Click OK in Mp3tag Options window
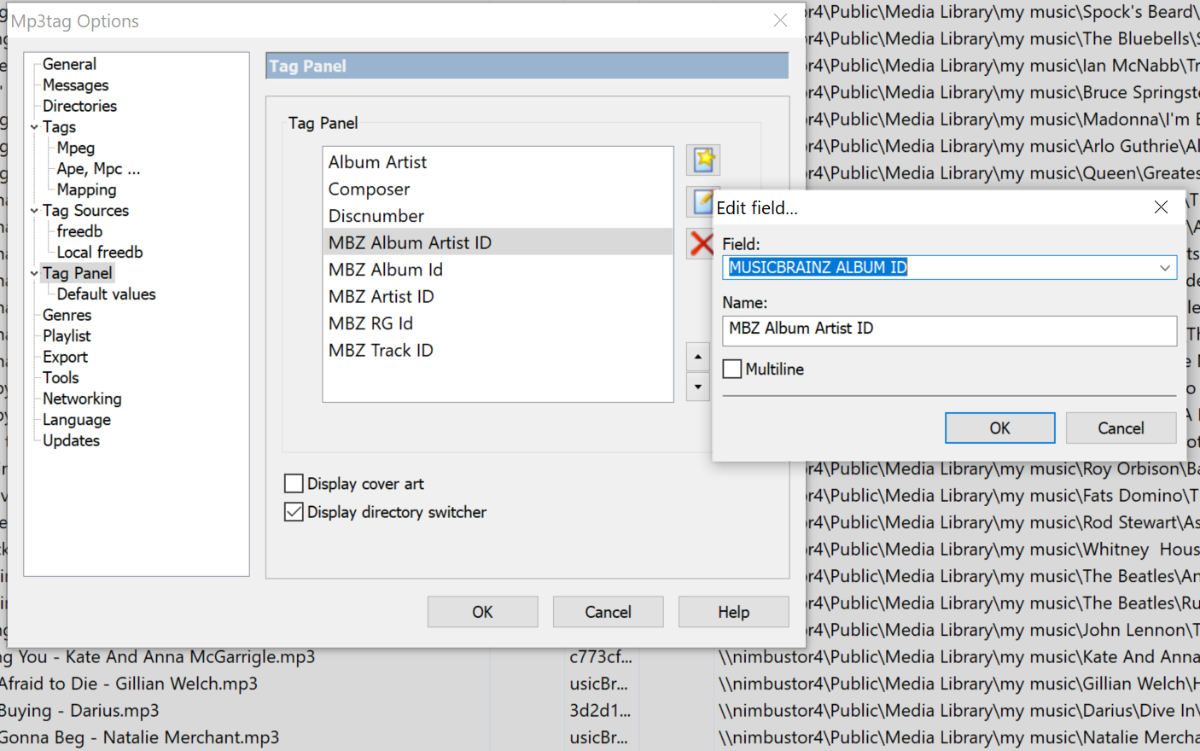Viewport: 1200px width, 751px height. click(483, 612)
